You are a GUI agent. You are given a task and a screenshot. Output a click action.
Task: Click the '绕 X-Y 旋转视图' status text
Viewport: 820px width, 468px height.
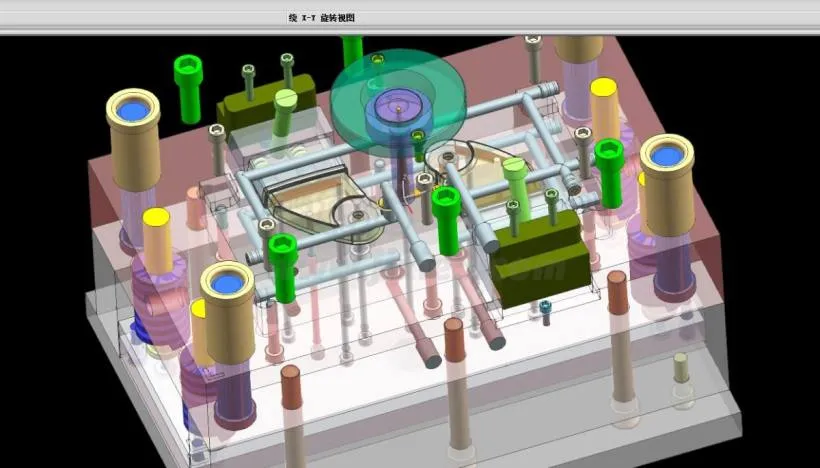322,18
